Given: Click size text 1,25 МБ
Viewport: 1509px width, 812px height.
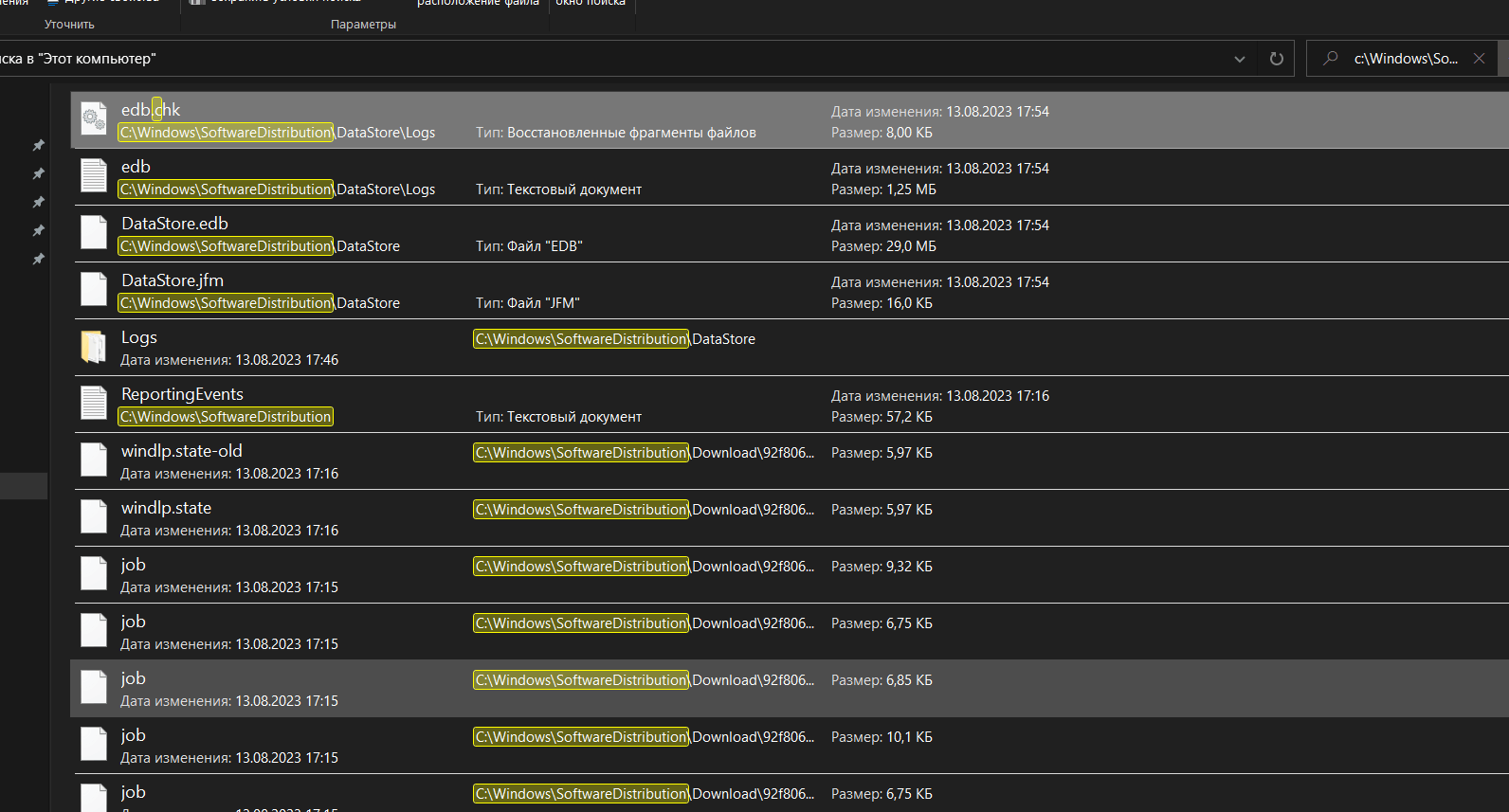Looking at the screenshot, I should pos(911,189).
